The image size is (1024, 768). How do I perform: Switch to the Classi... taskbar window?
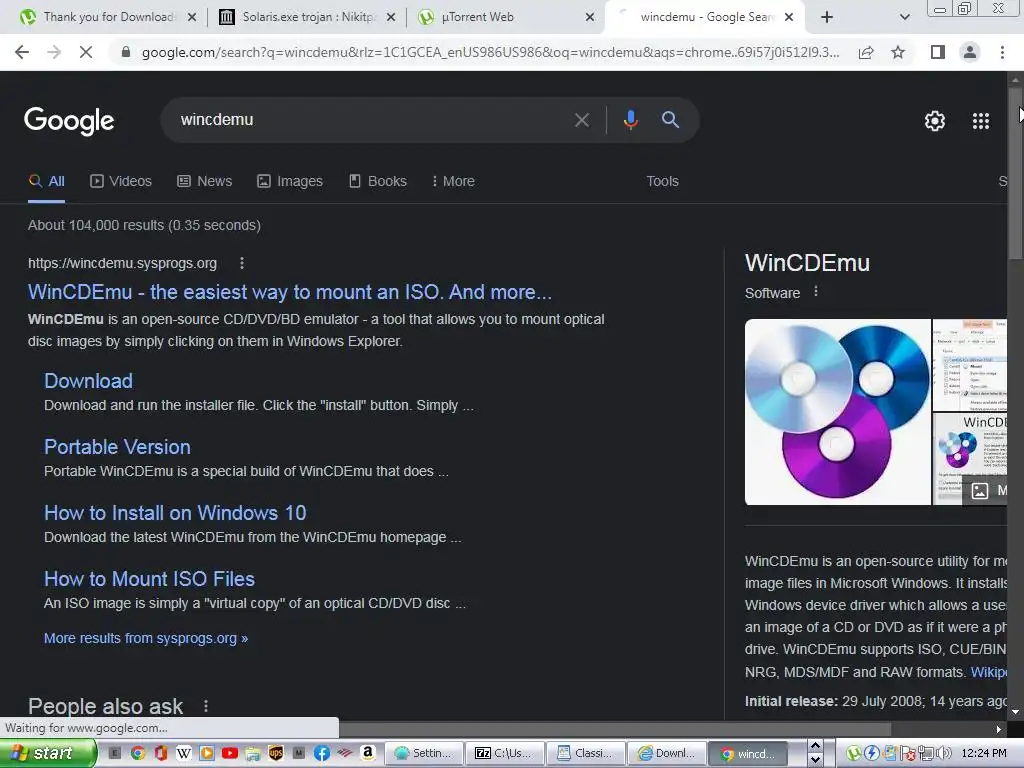coord(586,753)
